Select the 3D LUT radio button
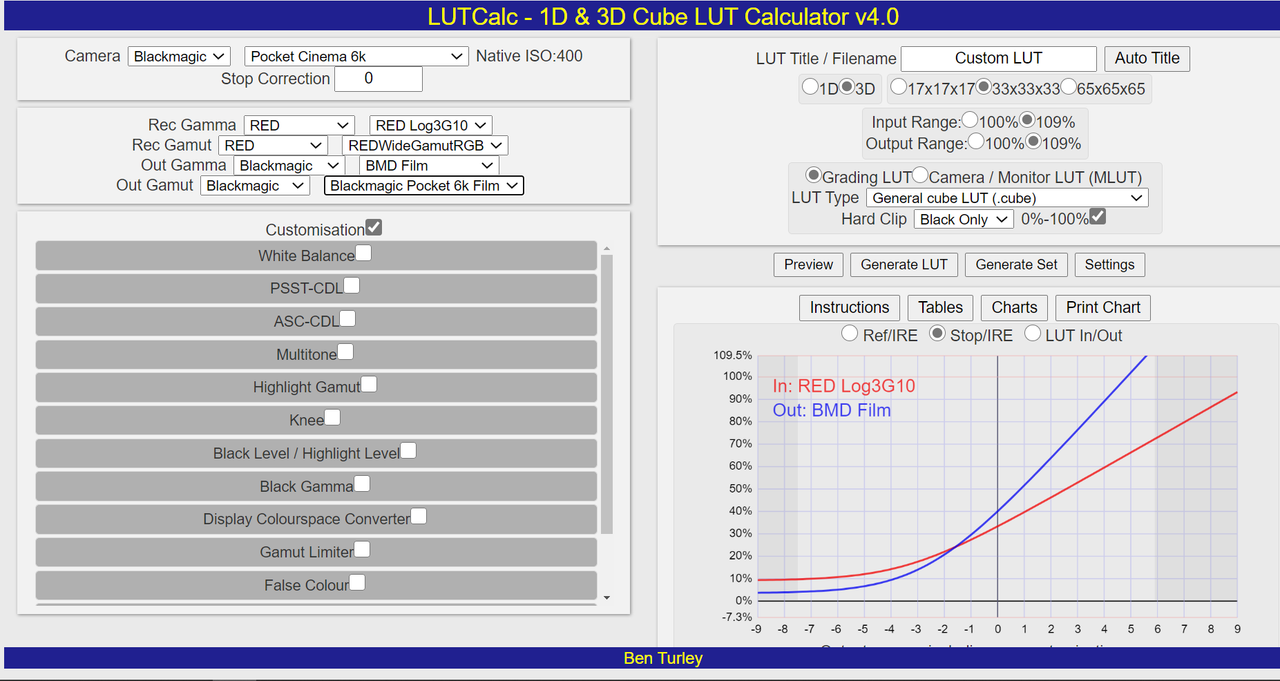This screenshot has width=1280, height=681. click(847, 87)
